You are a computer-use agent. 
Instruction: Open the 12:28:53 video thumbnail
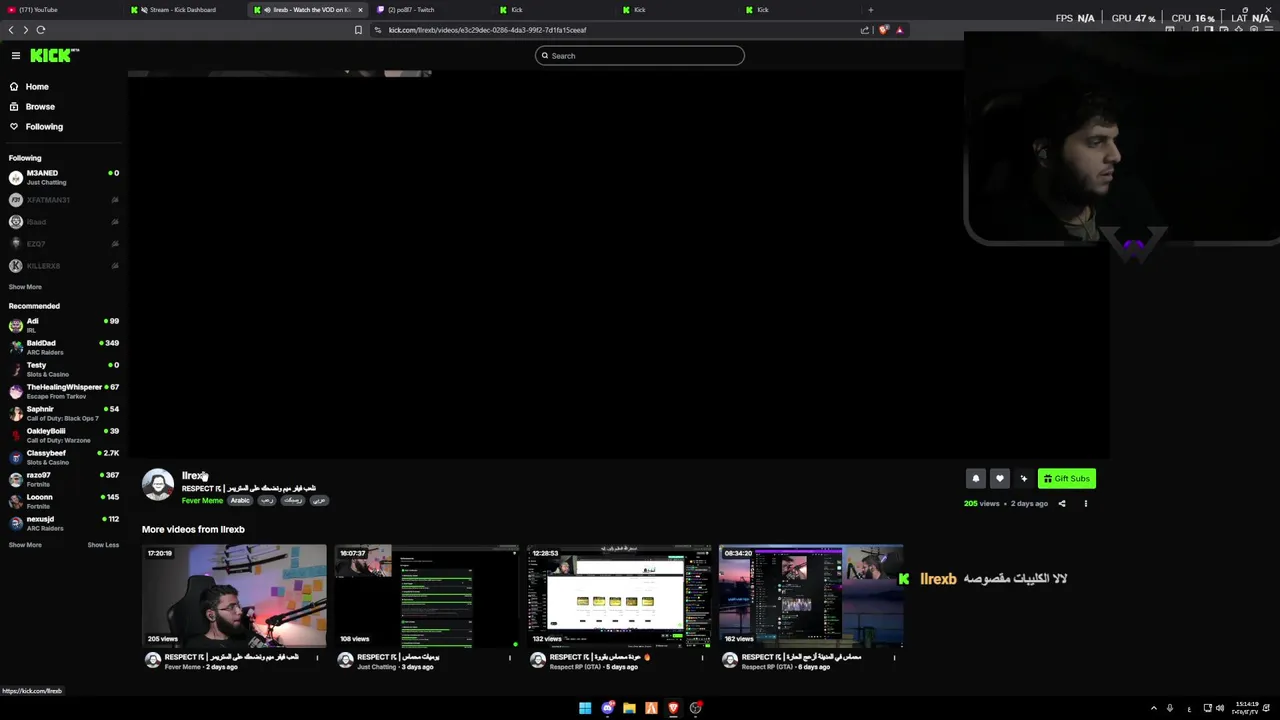click(x=619, y=596)
